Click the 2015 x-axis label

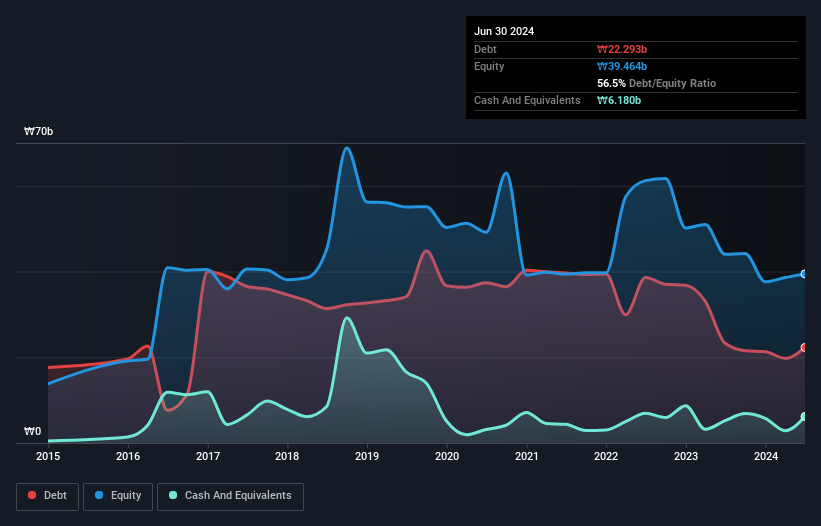(x=48, y=456)
